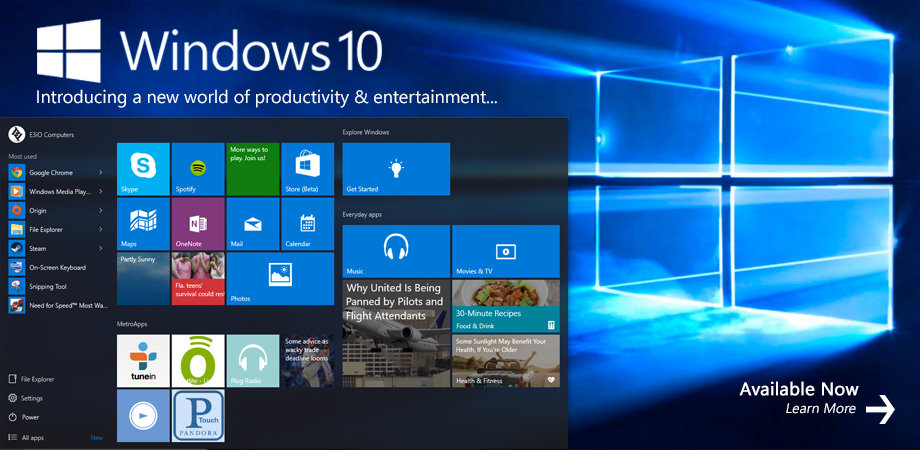Expand Google Chrome jump list arrow

(101, 172)
